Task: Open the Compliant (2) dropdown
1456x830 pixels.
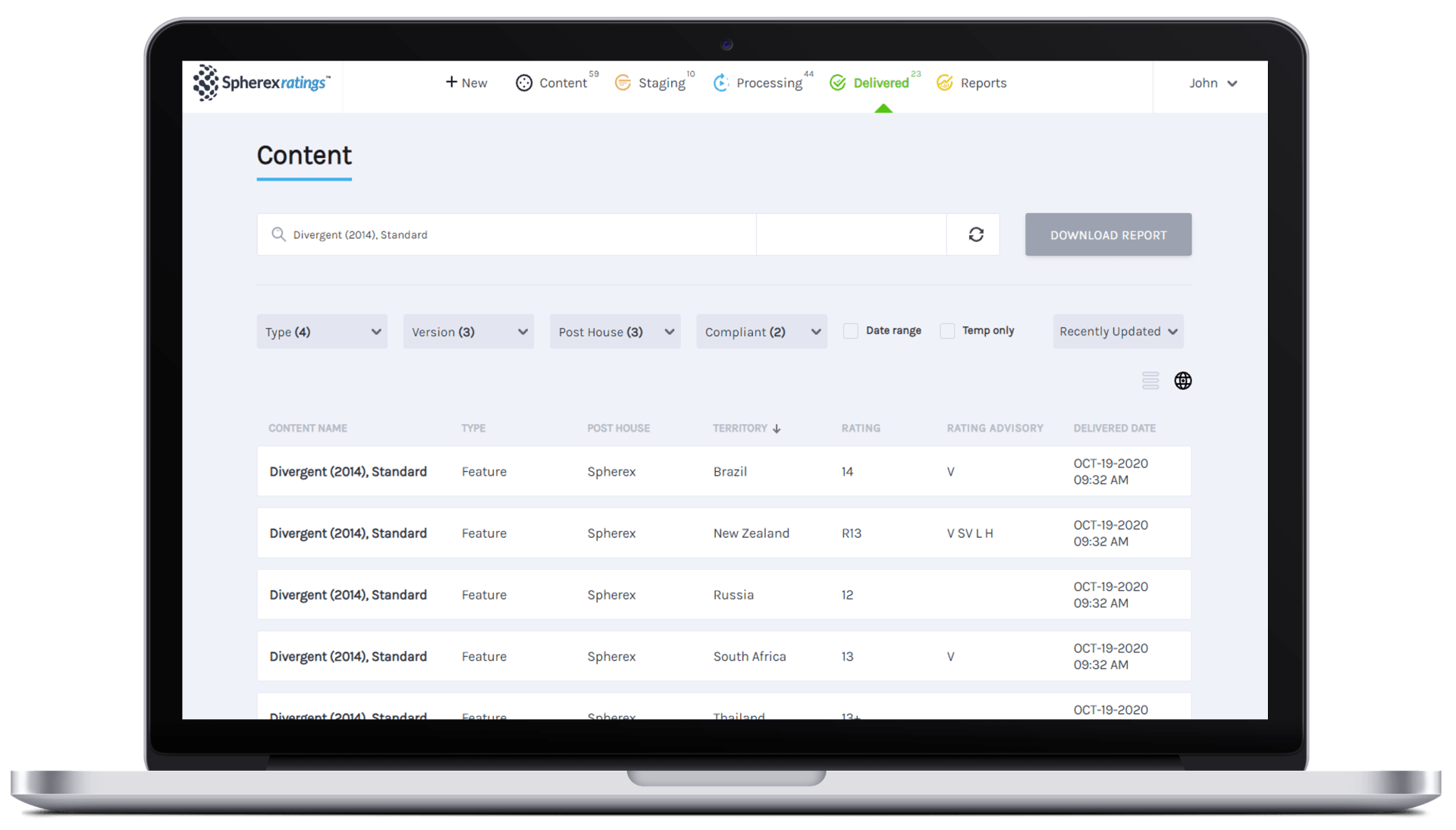Action: click(x=761, y=332)
